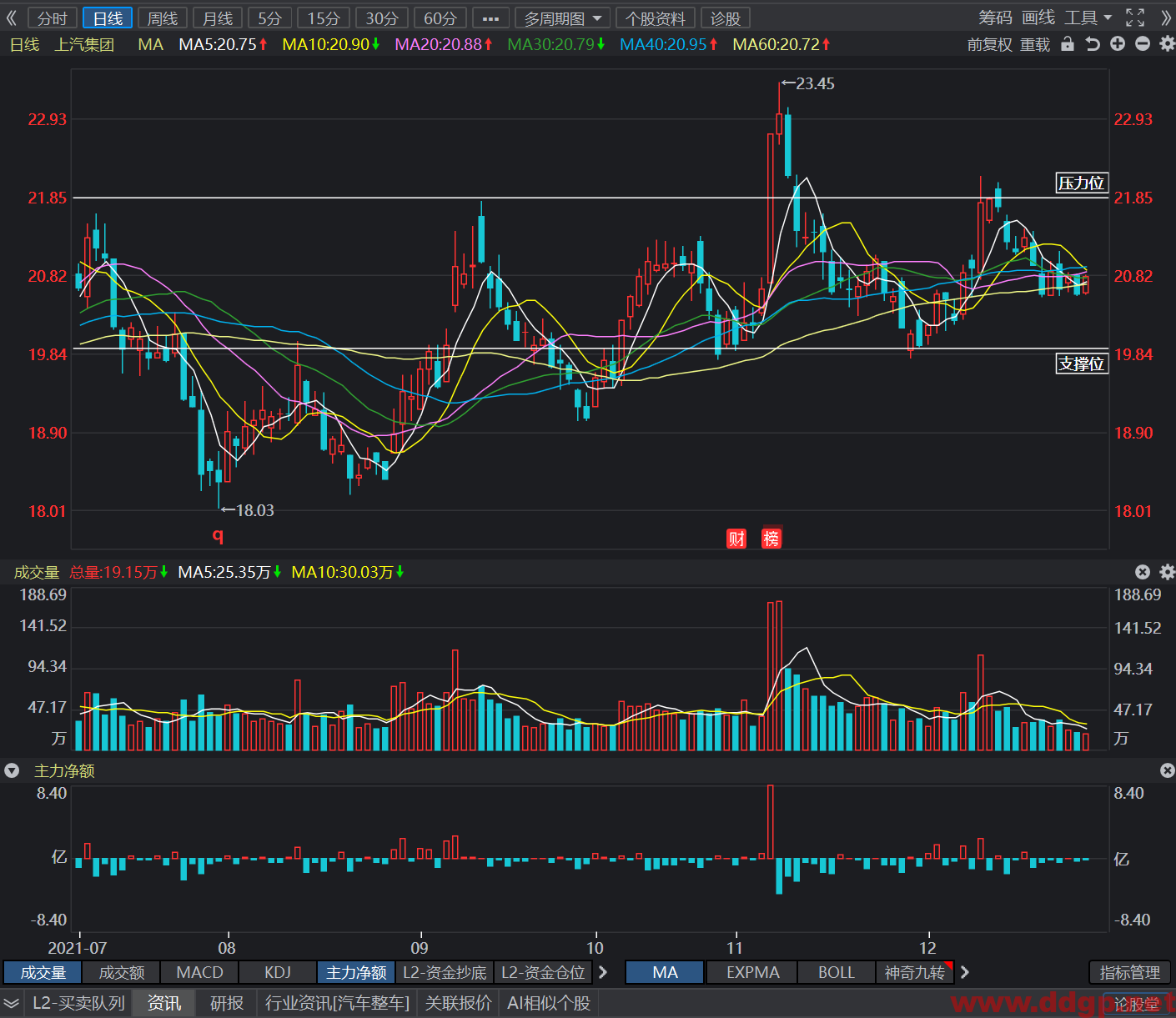The width and height of the screenshot is (1176, 1018).
Task: Click the red 榜 event marker
Action: [771, 539]
